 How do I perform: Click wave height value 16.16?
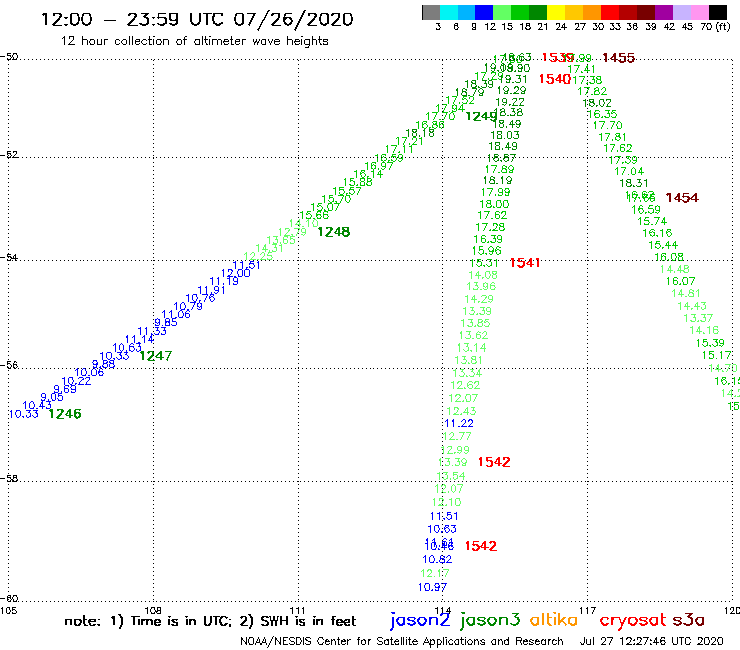(x=657, y=233)
